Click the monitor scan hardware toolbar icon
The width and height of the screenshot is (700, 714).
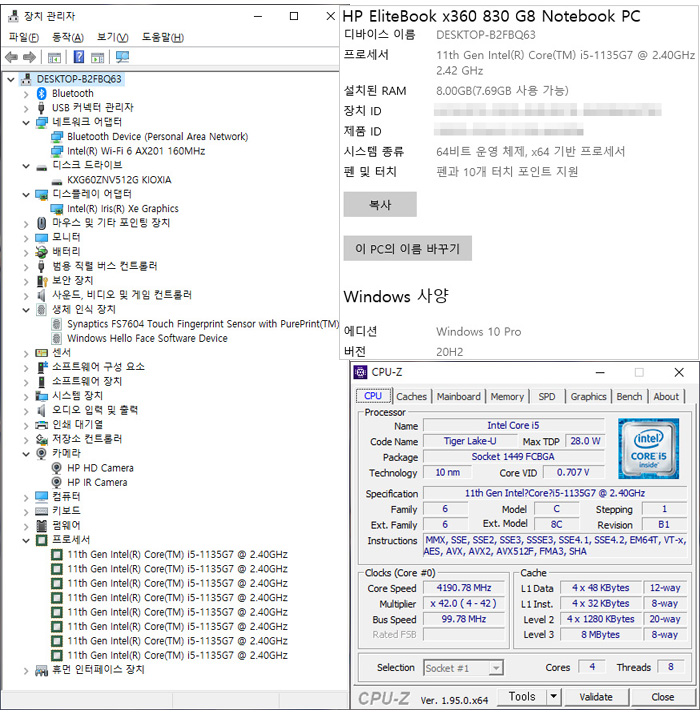pyautogui.click(x=122, y=57)
